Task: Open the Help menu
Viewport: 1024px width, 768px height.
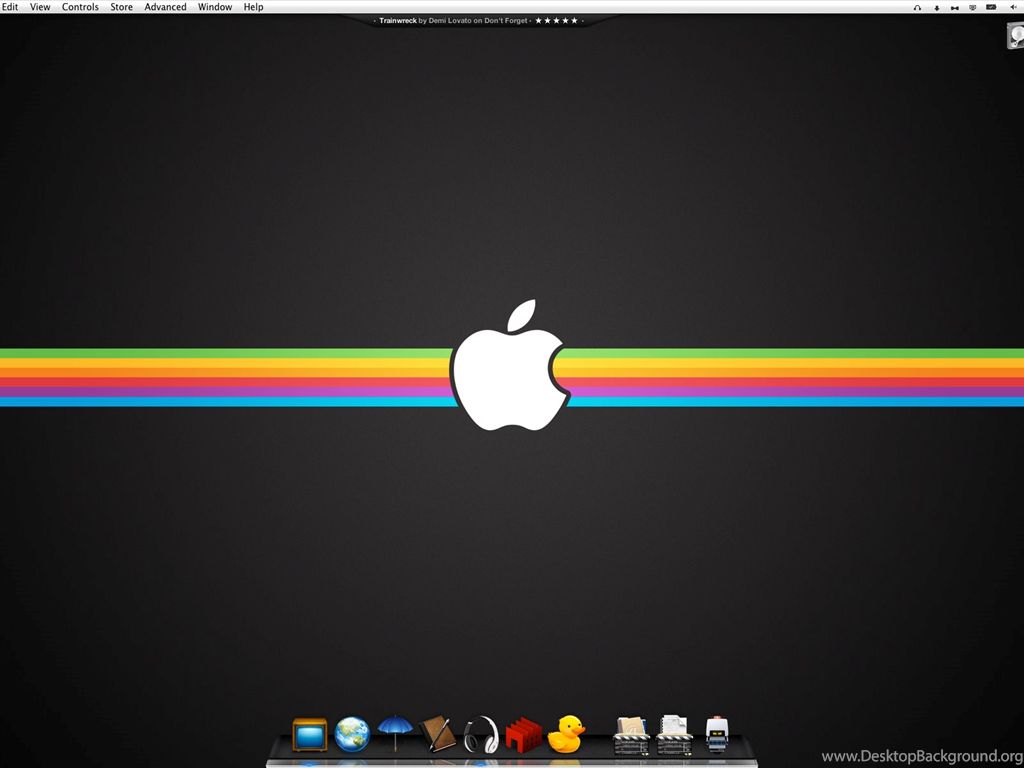Action: click(253, 7)
